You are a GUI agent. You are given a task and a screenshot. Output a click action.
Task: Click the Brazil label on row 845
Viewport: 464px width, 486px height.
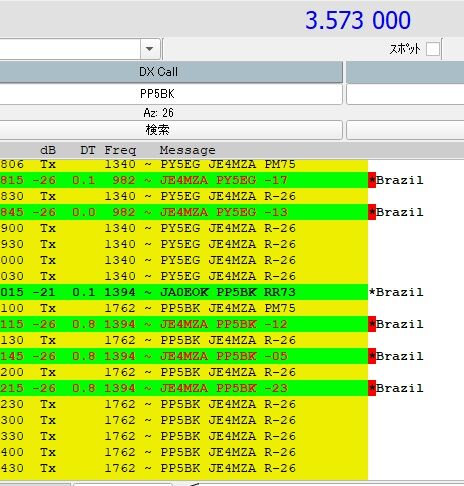click(400, 212)
